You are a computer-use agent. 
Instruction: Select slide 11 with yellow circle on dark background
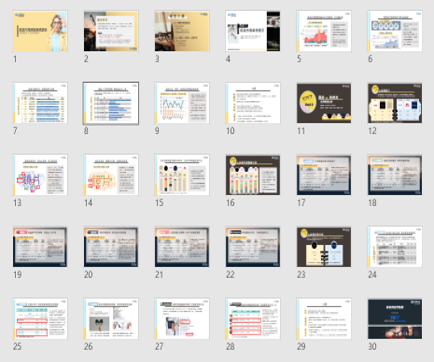[324, 103]
